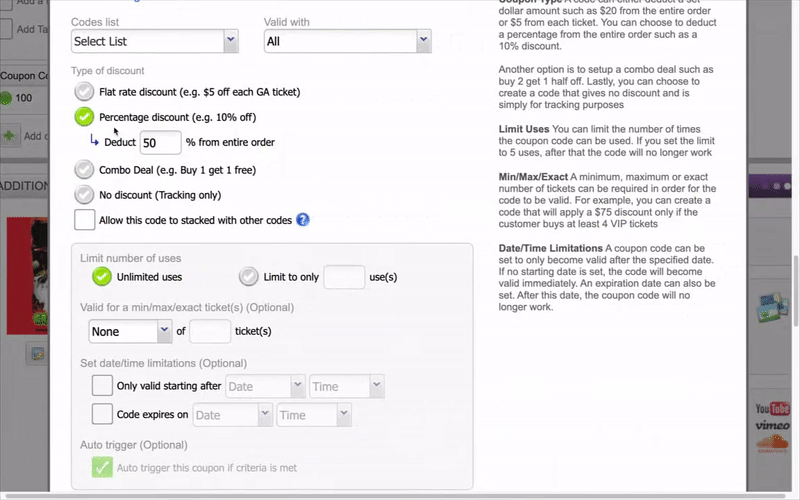The height and width of the screenshot is (500, 800).
Task: Open the min/max/exact None dropdown
Action: pos(130,331)
